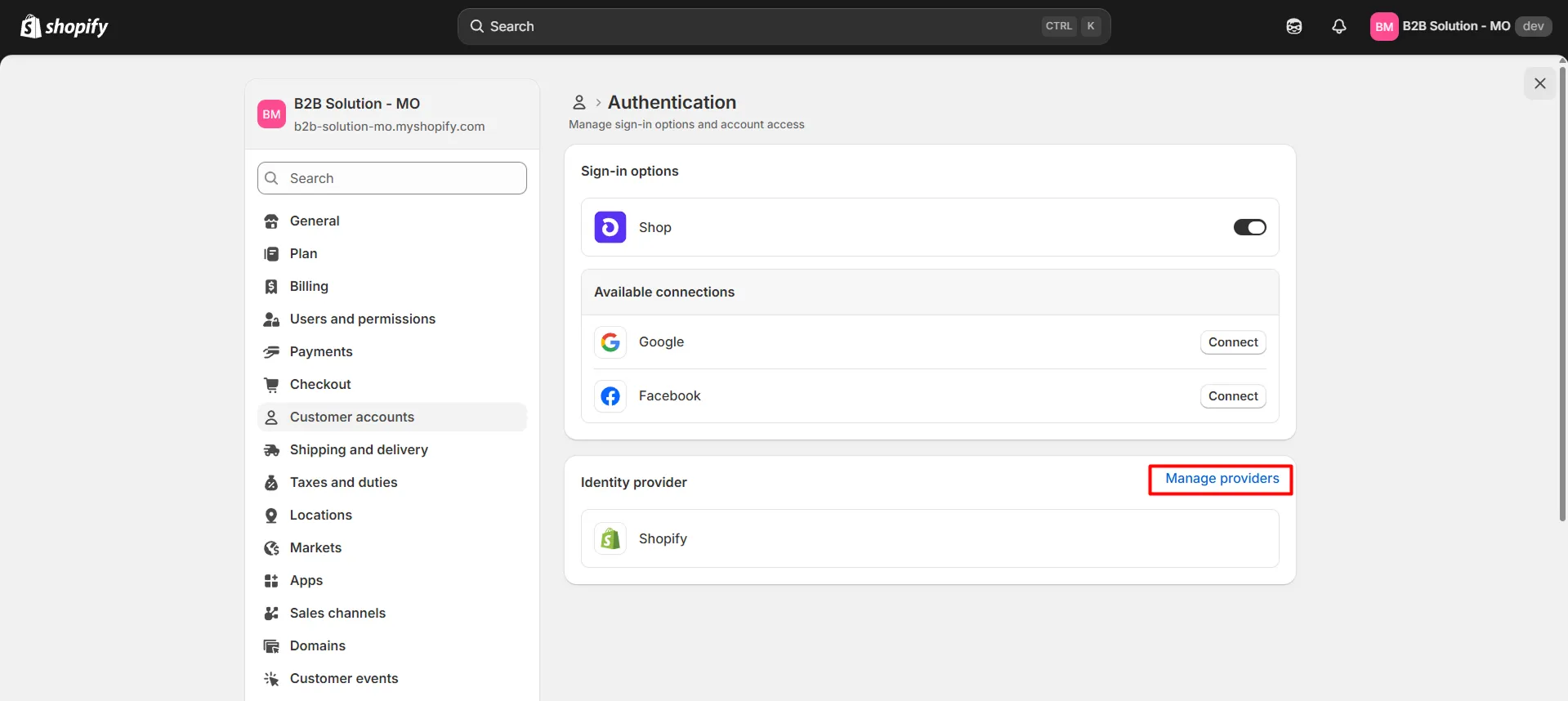Open Checkout settings

pos(392,384)
